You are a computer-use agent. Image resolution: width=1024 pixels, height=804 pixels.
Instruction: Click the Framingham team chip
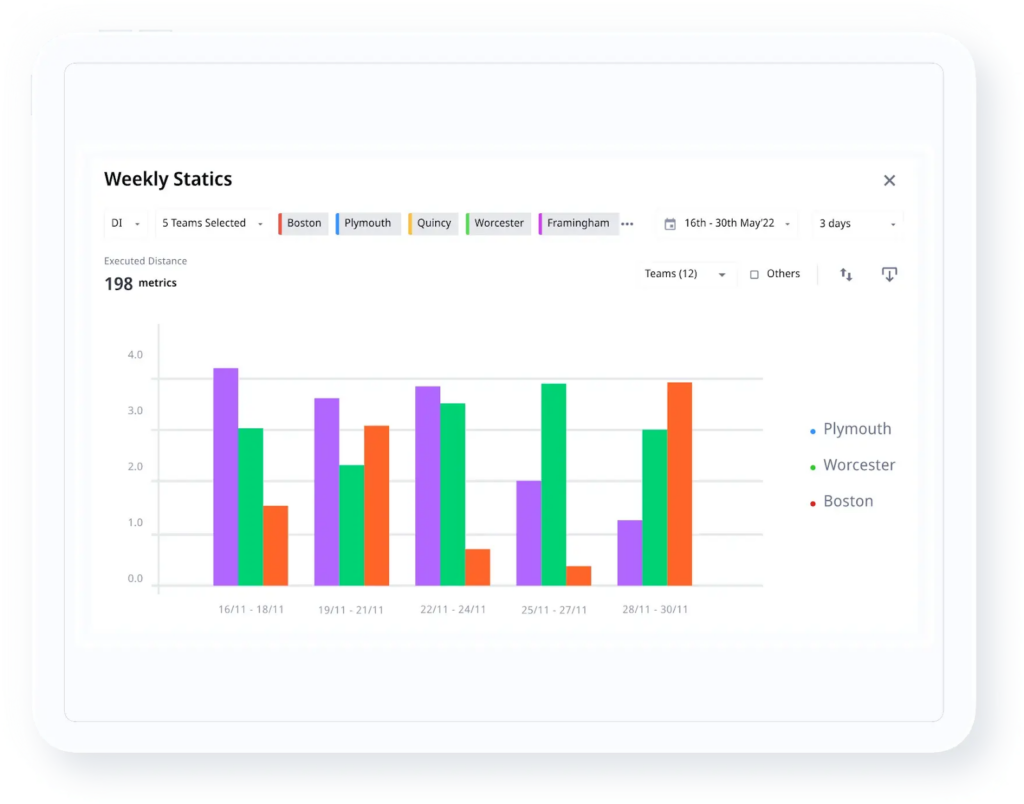(x=578, y=223)
